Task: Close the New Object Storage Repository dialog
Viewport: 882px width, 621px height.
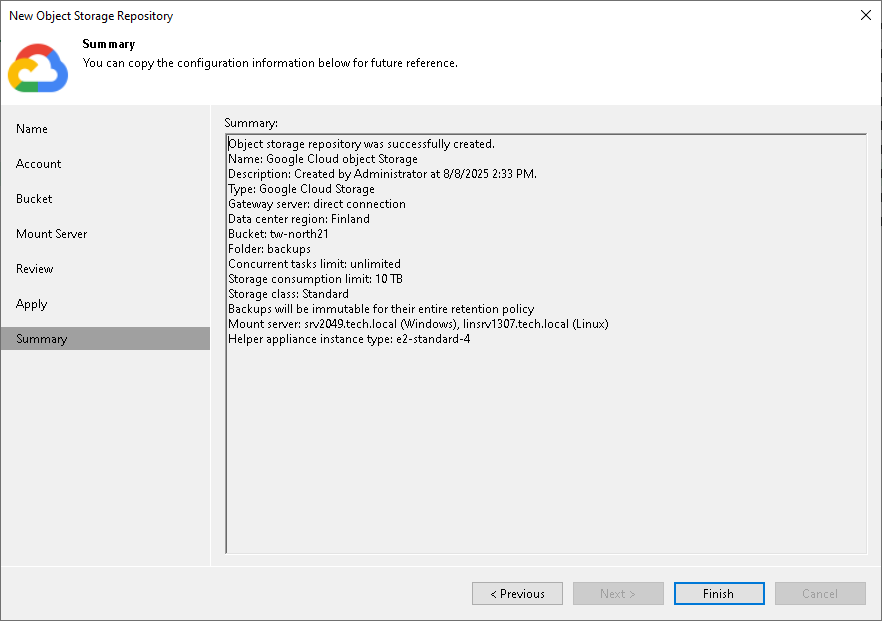Action: [866, 15]
